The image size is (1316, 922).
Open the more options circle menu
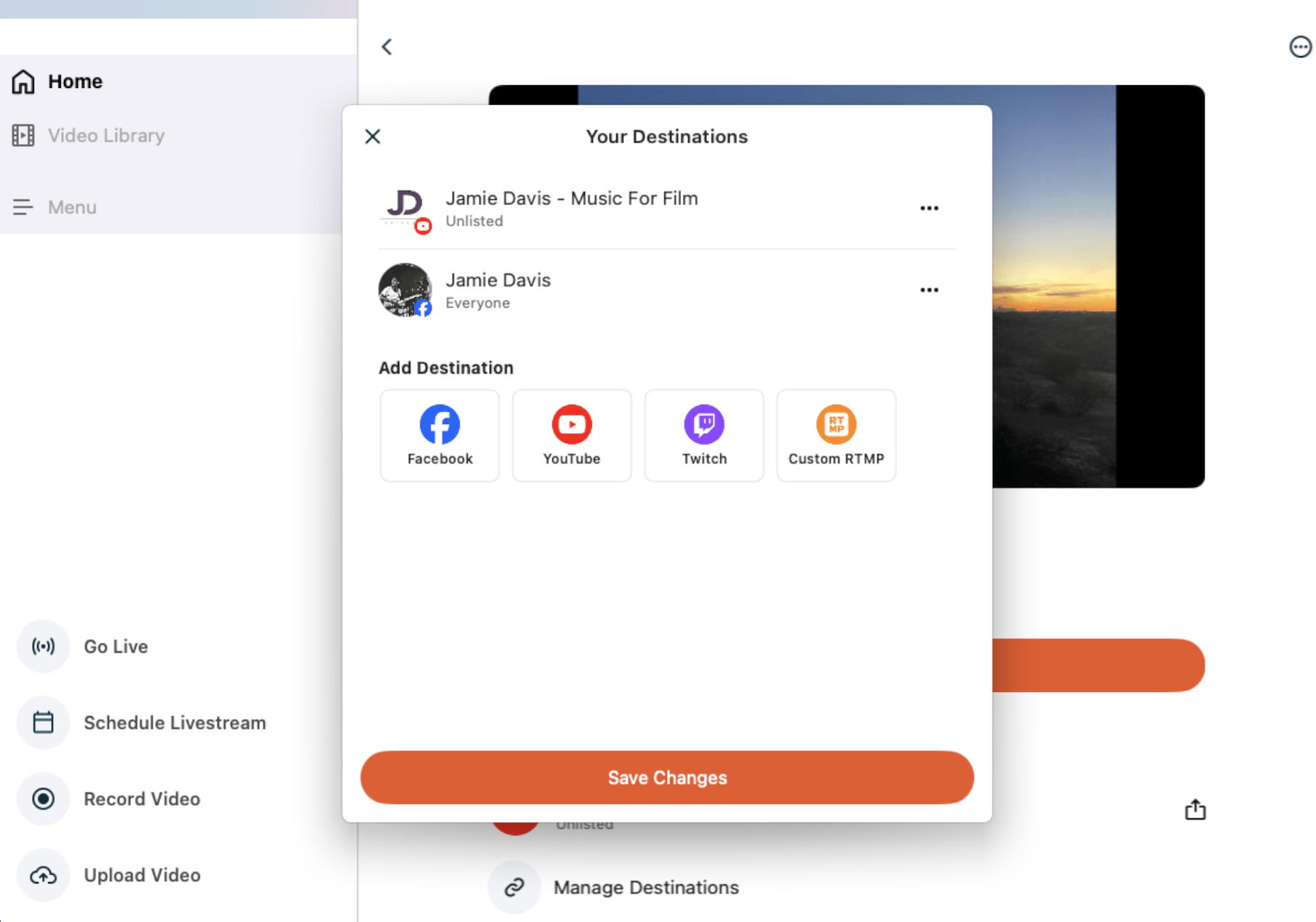coord(1300,47)
